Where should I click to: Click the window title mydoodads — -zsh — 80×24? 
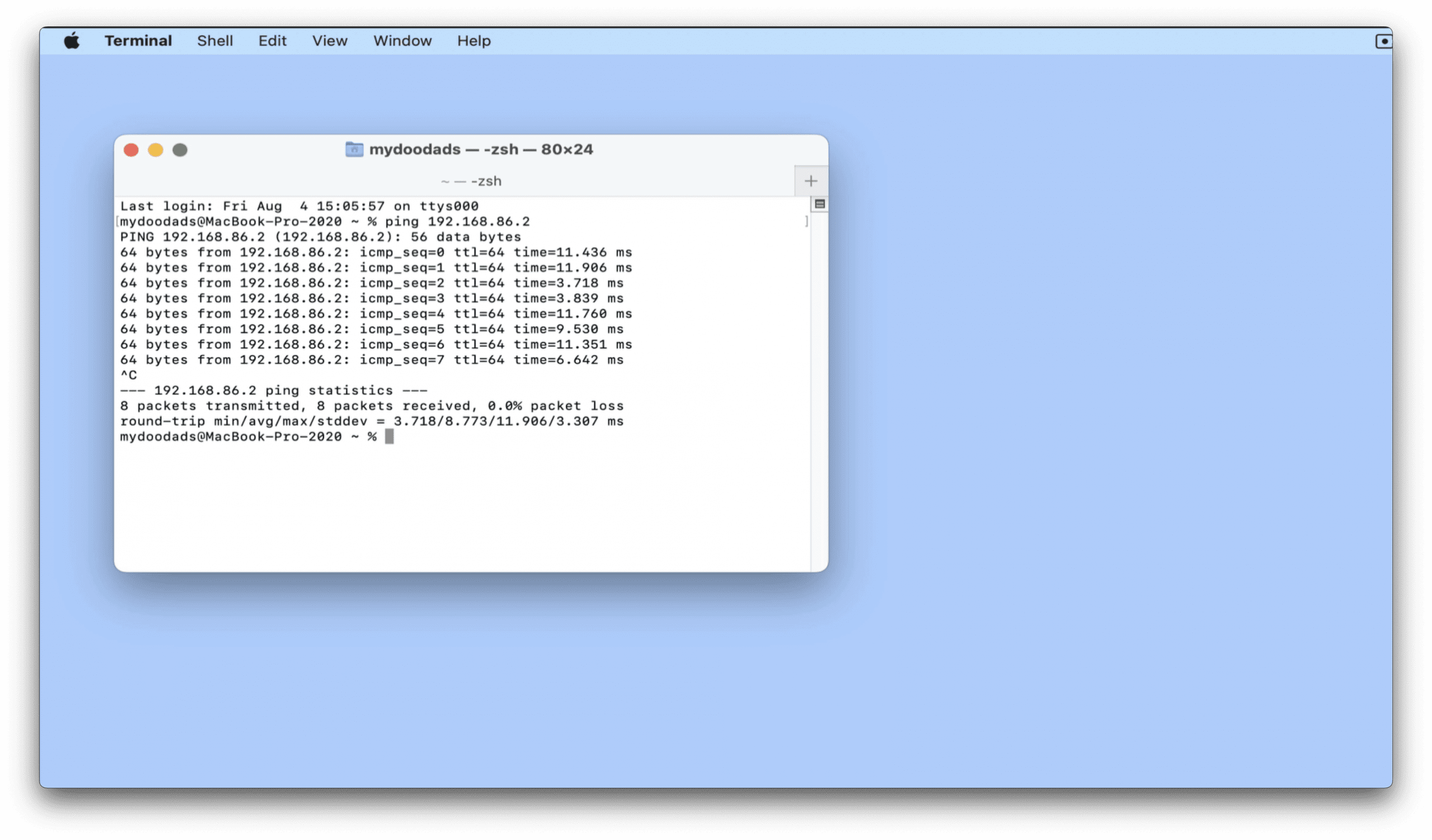[x=481, y=149]
